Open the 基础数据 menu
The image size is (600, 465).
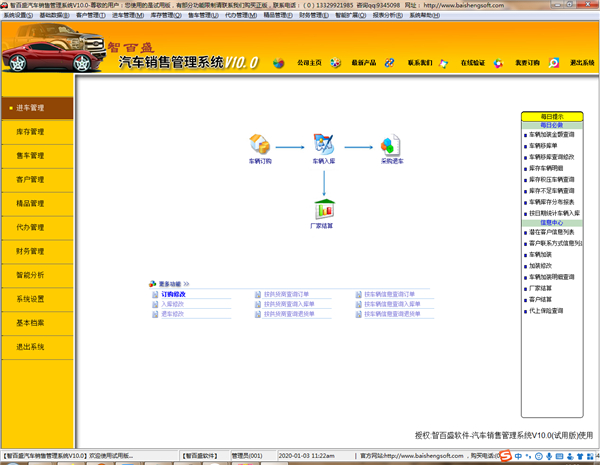(x=55, y=15)
